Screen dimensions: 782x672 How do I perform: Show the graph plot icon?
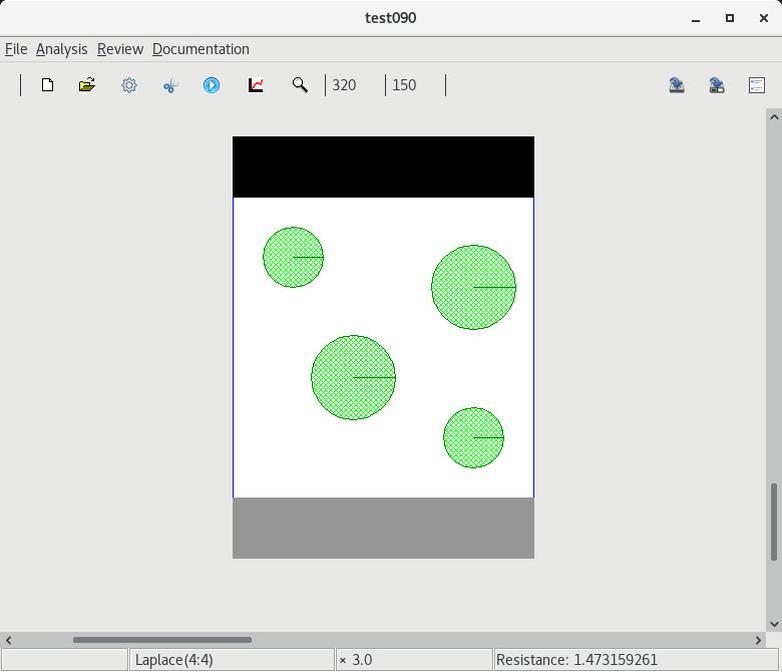256,85
